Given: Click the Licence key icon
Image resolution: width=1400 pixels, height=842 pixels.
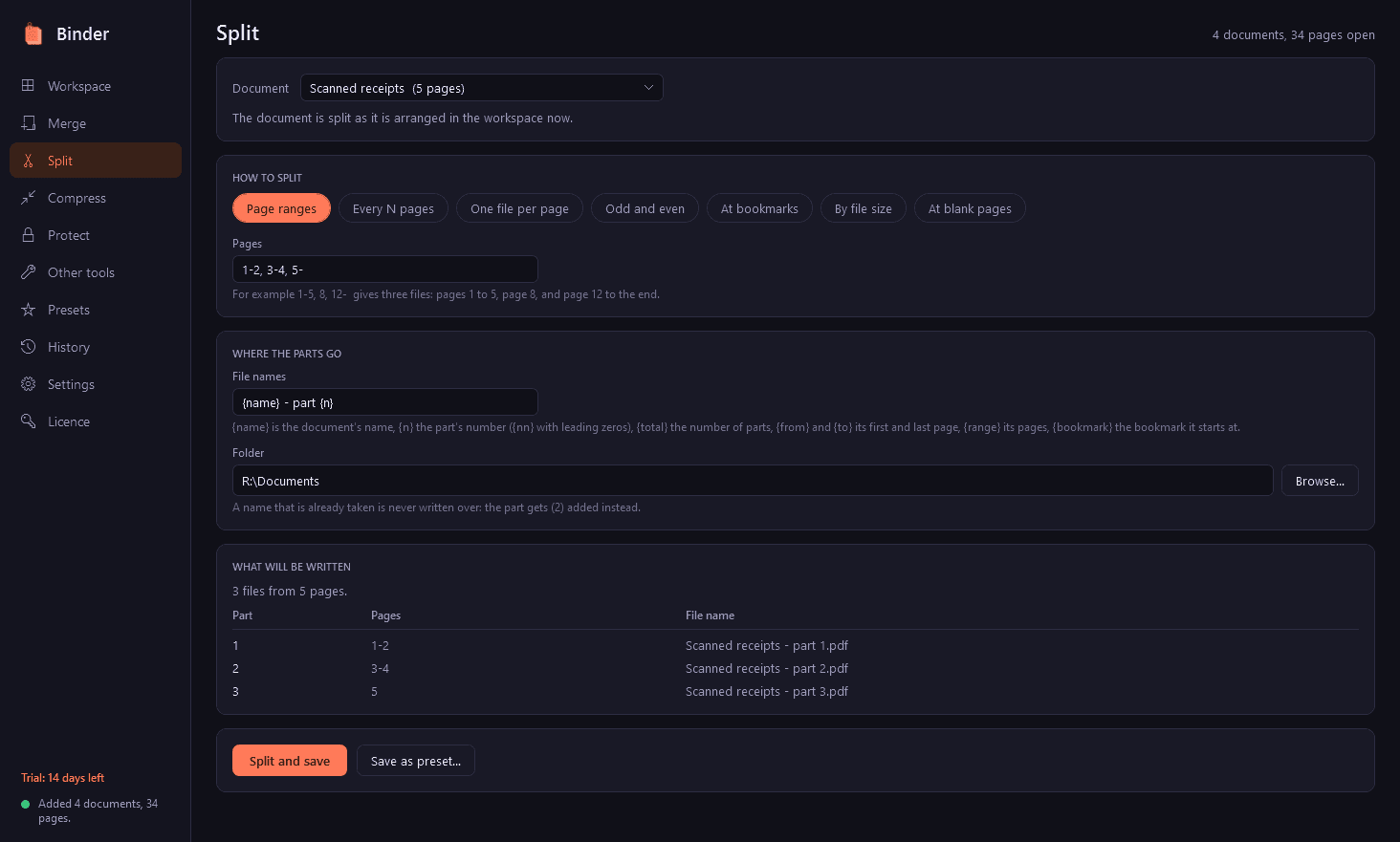Looking at the screenshot, I should coord(28,421).
